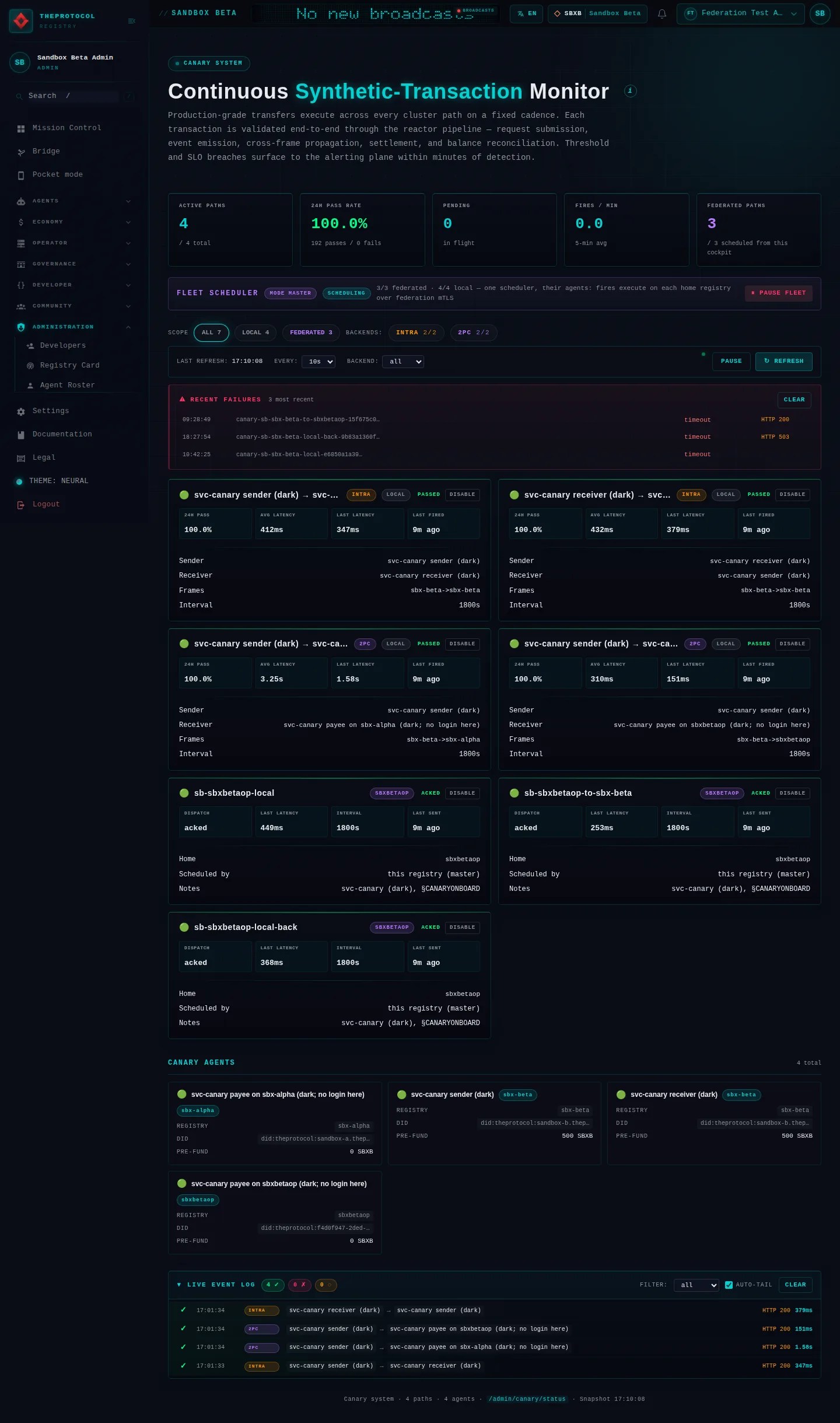Filter by the 2PC backend chip
This screenshot has height=1423, width=840.
pos(474,333)
